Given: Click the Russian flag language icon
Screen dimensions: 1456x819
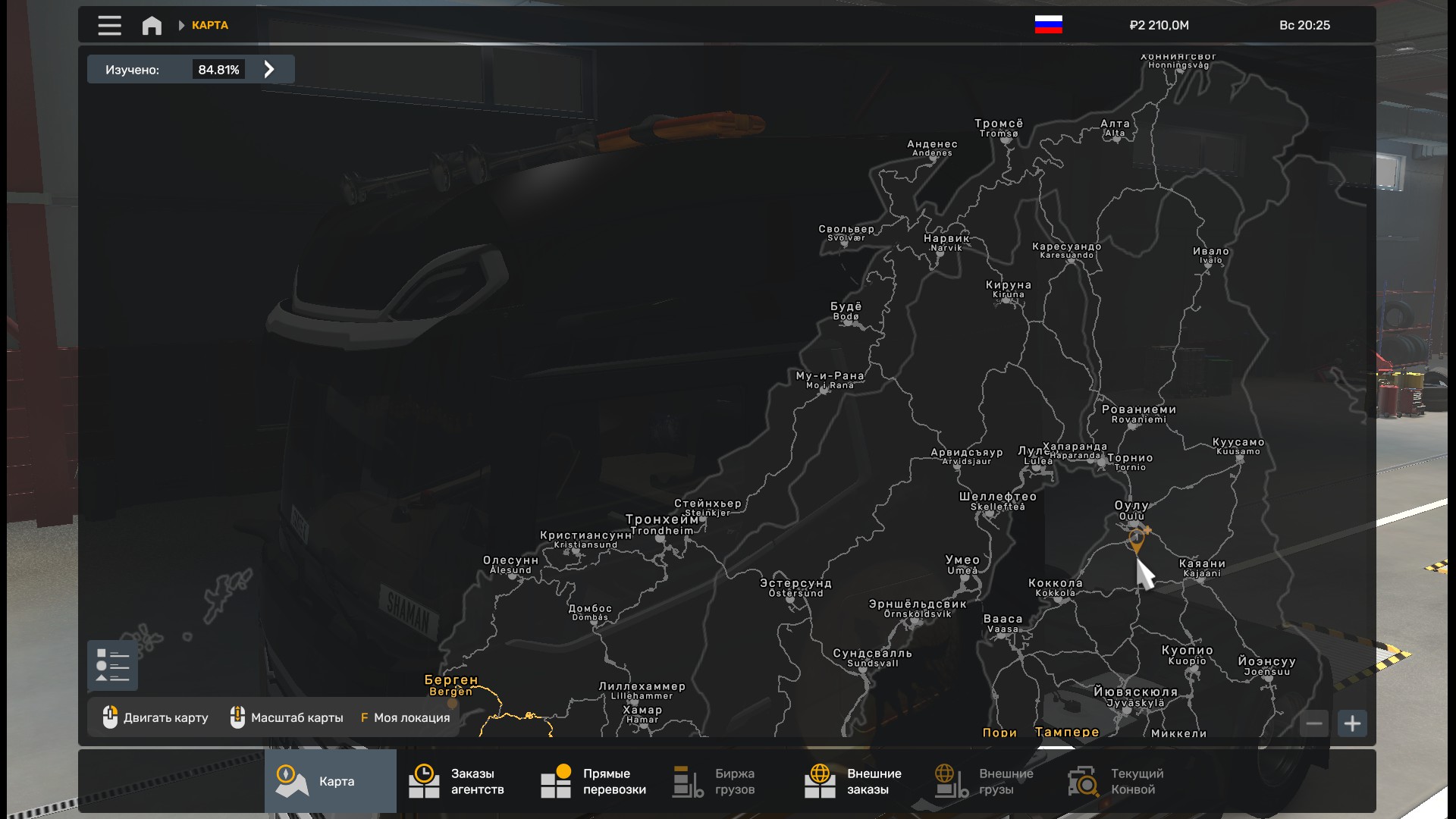Looking at the screenshot, I should 1048,25.
